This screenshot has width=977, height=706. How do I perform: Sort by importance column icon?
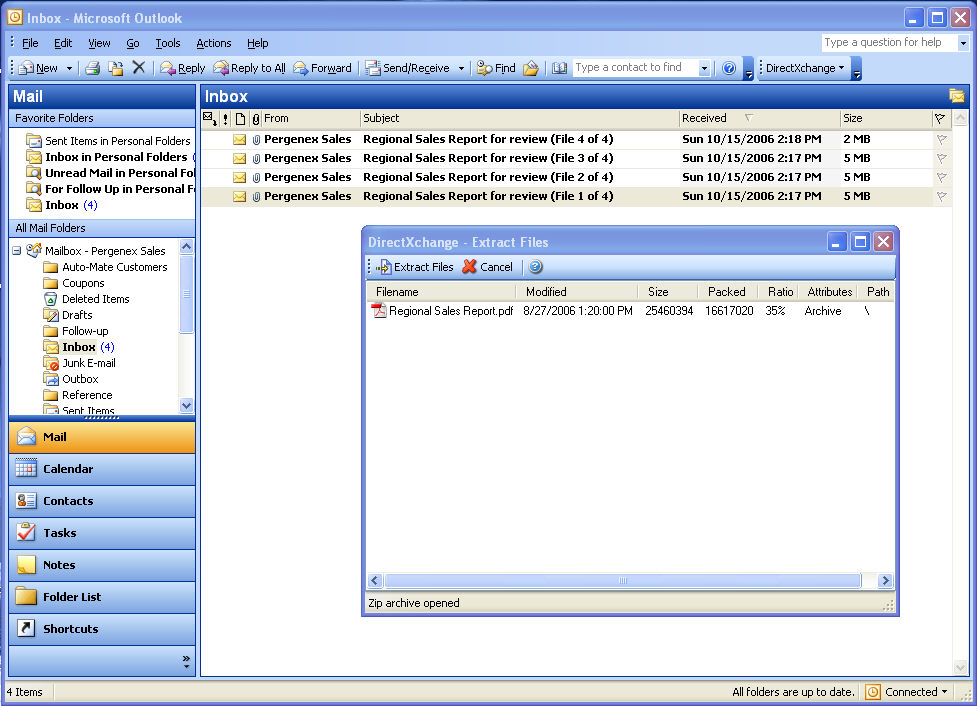226,118
